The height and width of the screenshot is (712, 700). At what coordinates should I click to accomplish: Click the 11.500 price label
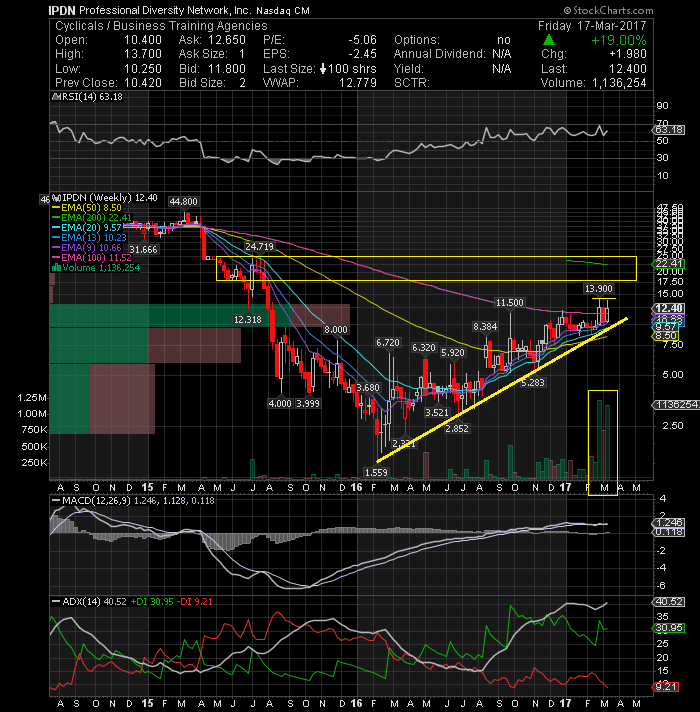pyautogui.click(x=509, y=302)
